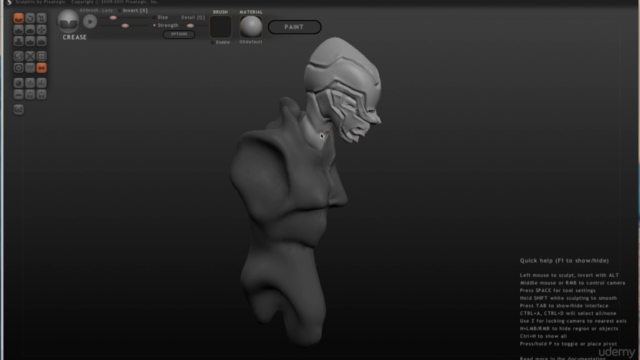Click the Strength slider handle
This screenshot has height=360, width=640.
[x=125, y=26]
